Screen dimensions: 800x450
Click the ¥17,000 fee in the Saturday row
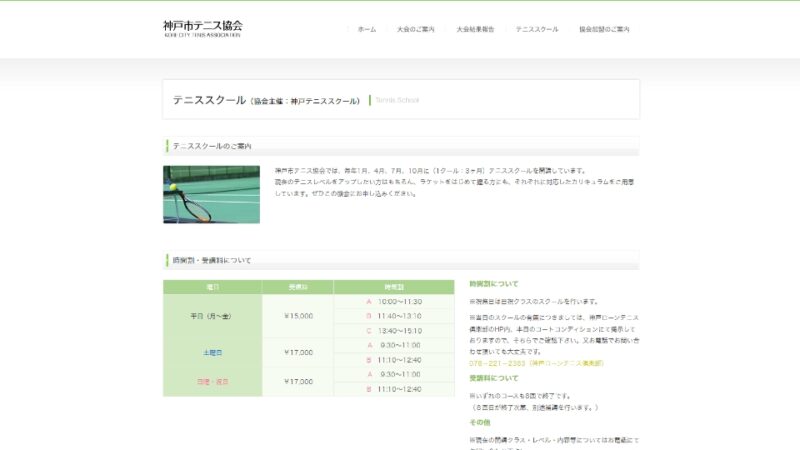298,353
